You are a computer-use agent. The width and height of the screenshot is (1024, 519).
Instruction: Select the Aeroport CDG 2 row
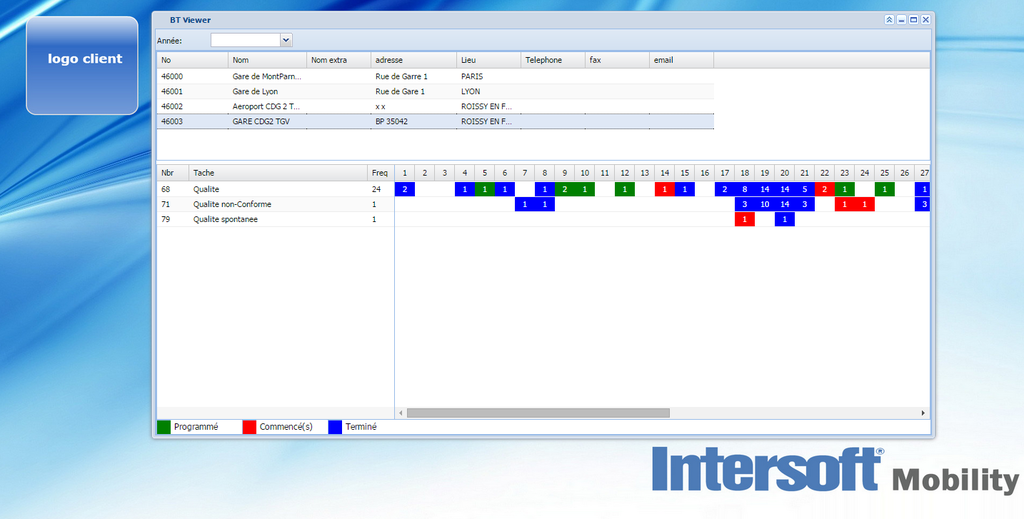coord(266,106)
